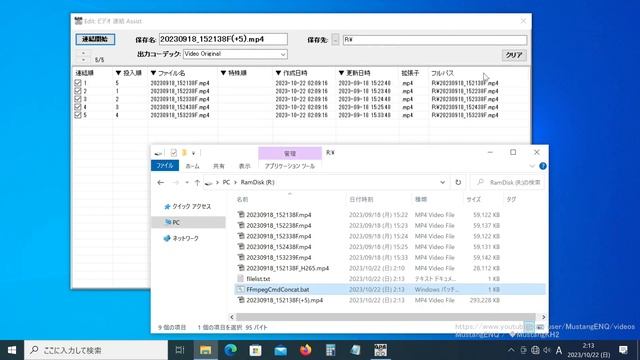Click the small browse button beside 保存先
This screenshot has height=360, width=640.
335,40
